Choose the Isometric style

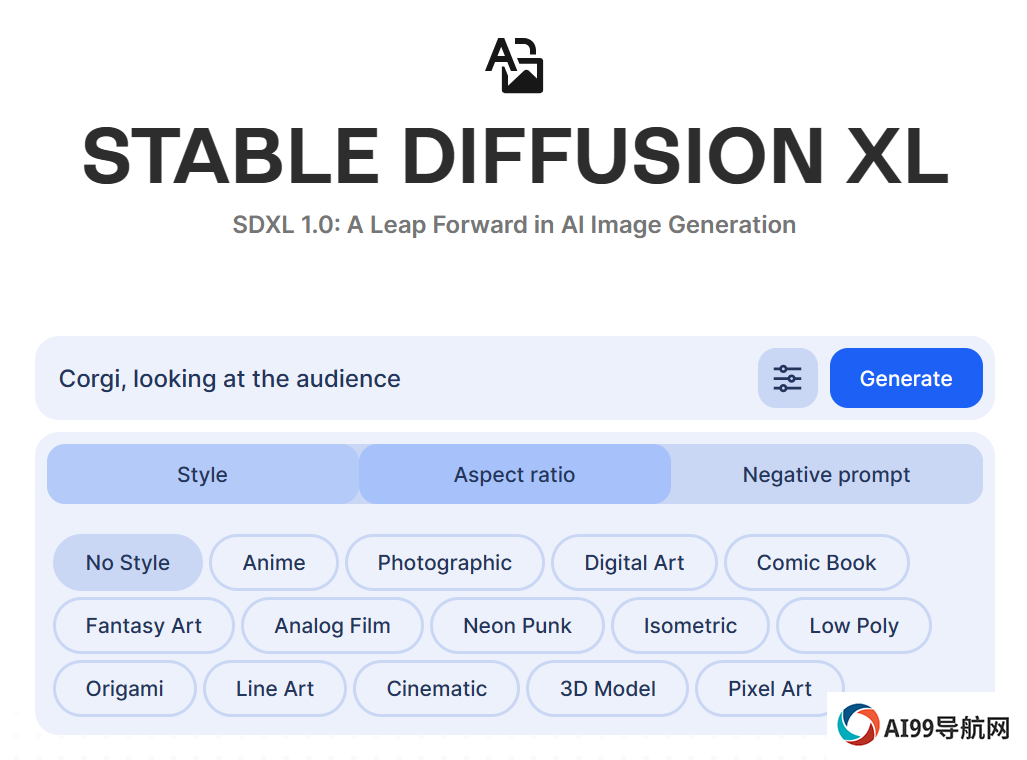point(690,626)
